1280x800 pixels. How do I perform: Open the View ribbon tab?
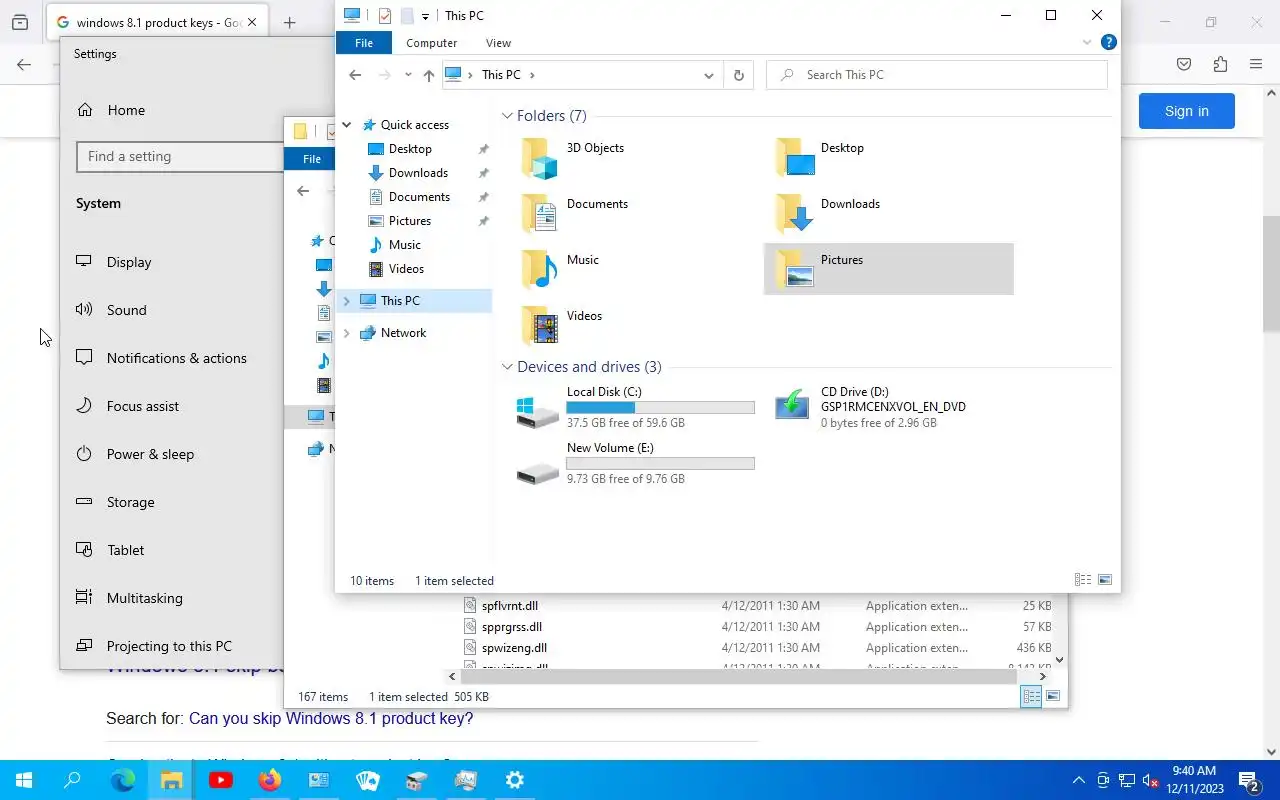tap(498, 43)
